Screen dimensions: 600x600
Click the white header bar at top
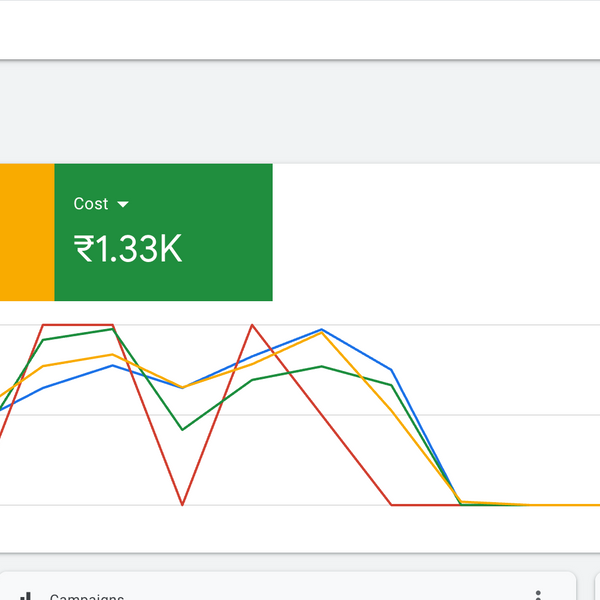tap(300, 29)
